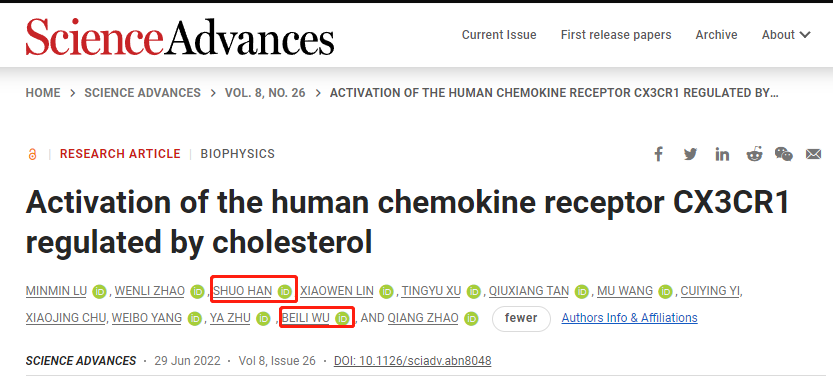Open Authors Info & Affiliations link
Image resolution: width=833 pixels, height=378 pixels.
point(630,318)
